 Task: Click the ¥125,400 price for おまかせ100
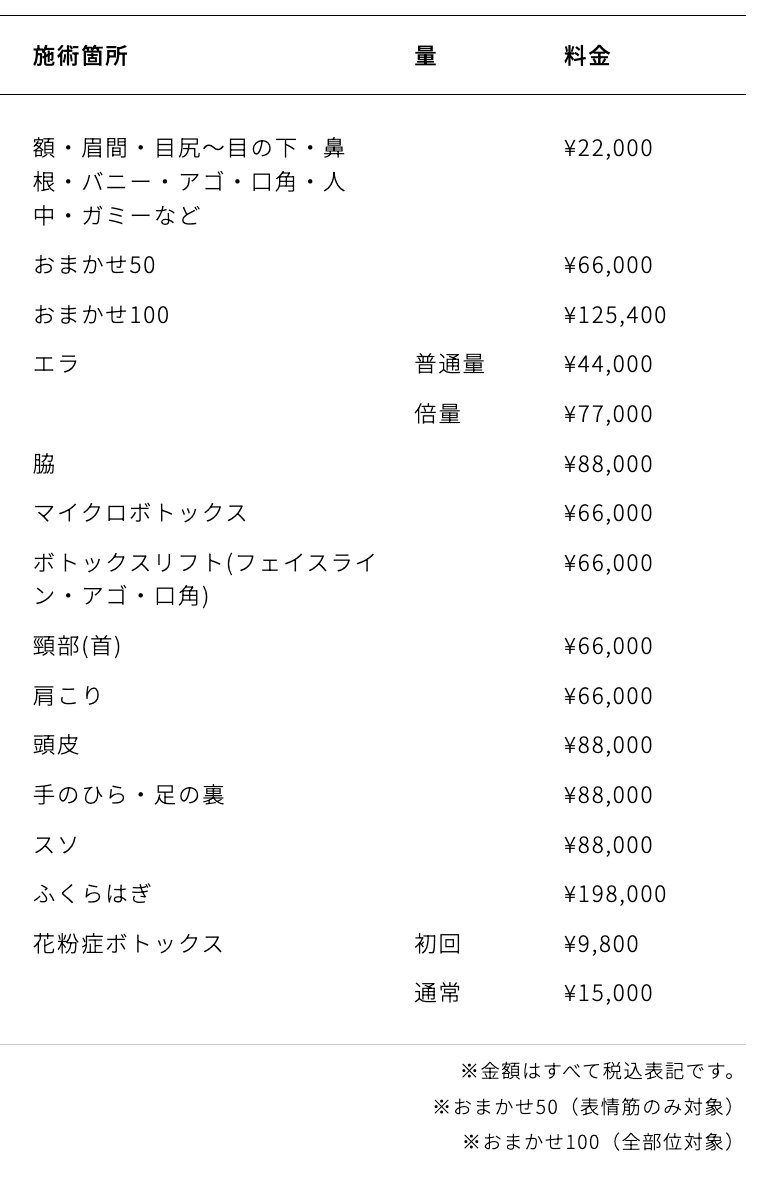[x=615, y=316]
